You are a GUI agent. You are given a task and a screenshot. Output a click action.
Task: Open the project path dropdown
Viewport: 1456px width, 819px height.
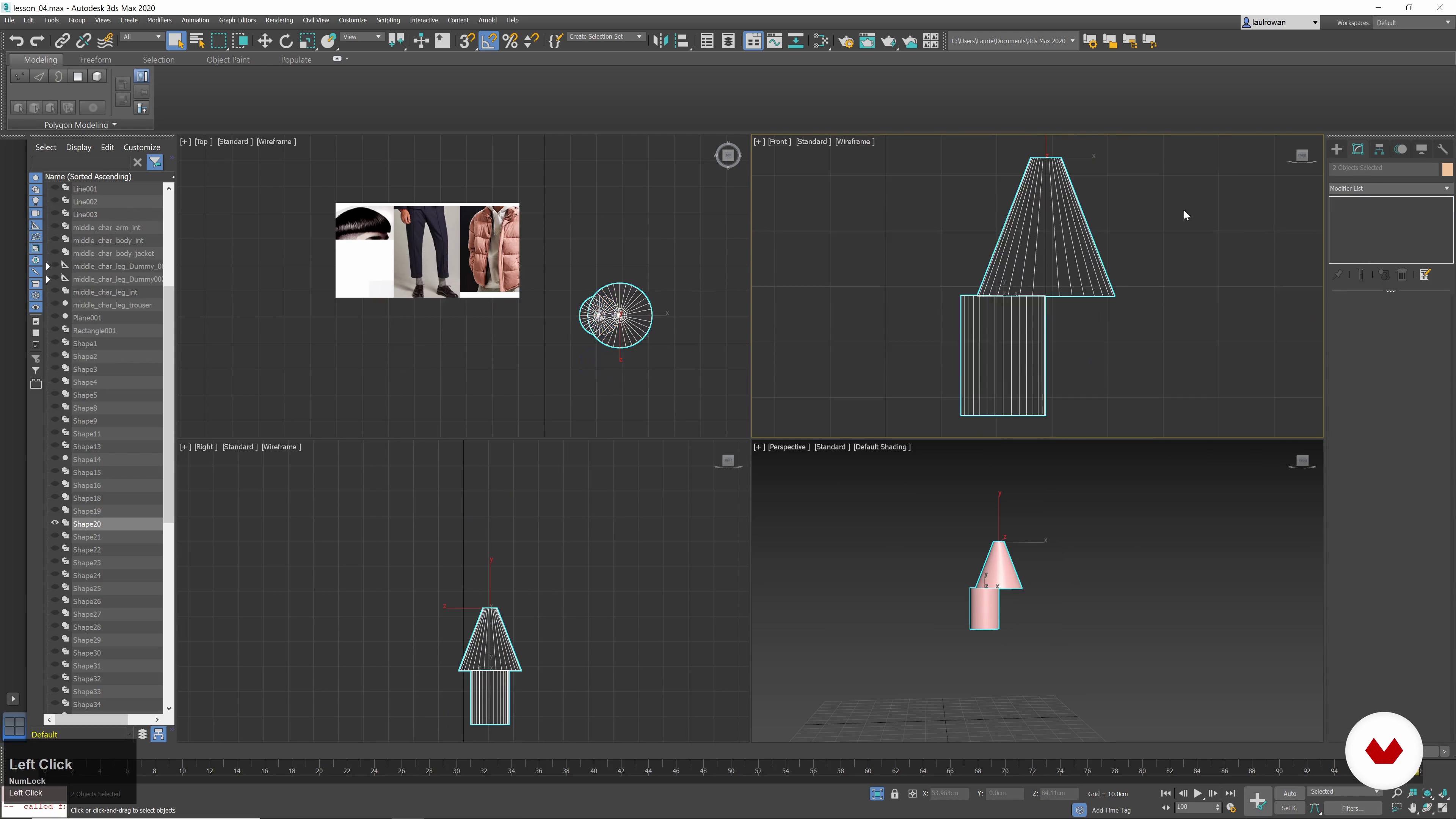(1013, 41)
